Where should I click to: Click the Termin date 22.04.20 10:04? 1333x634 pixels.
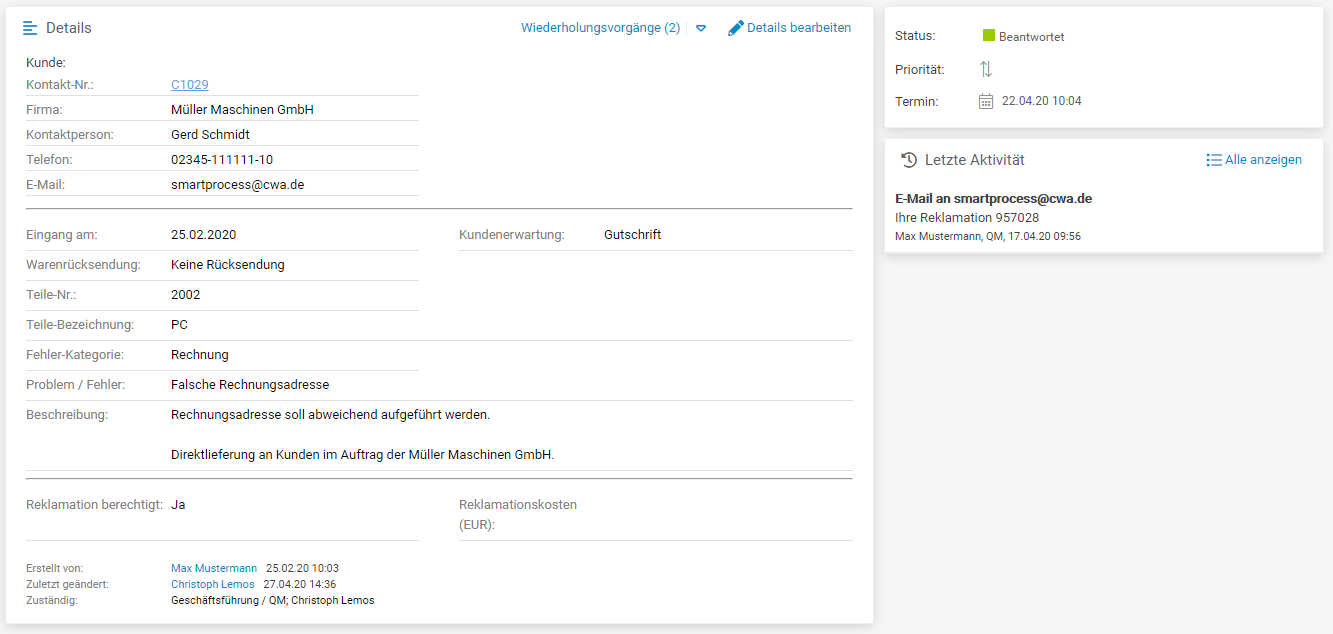(x=1041, y=101)
